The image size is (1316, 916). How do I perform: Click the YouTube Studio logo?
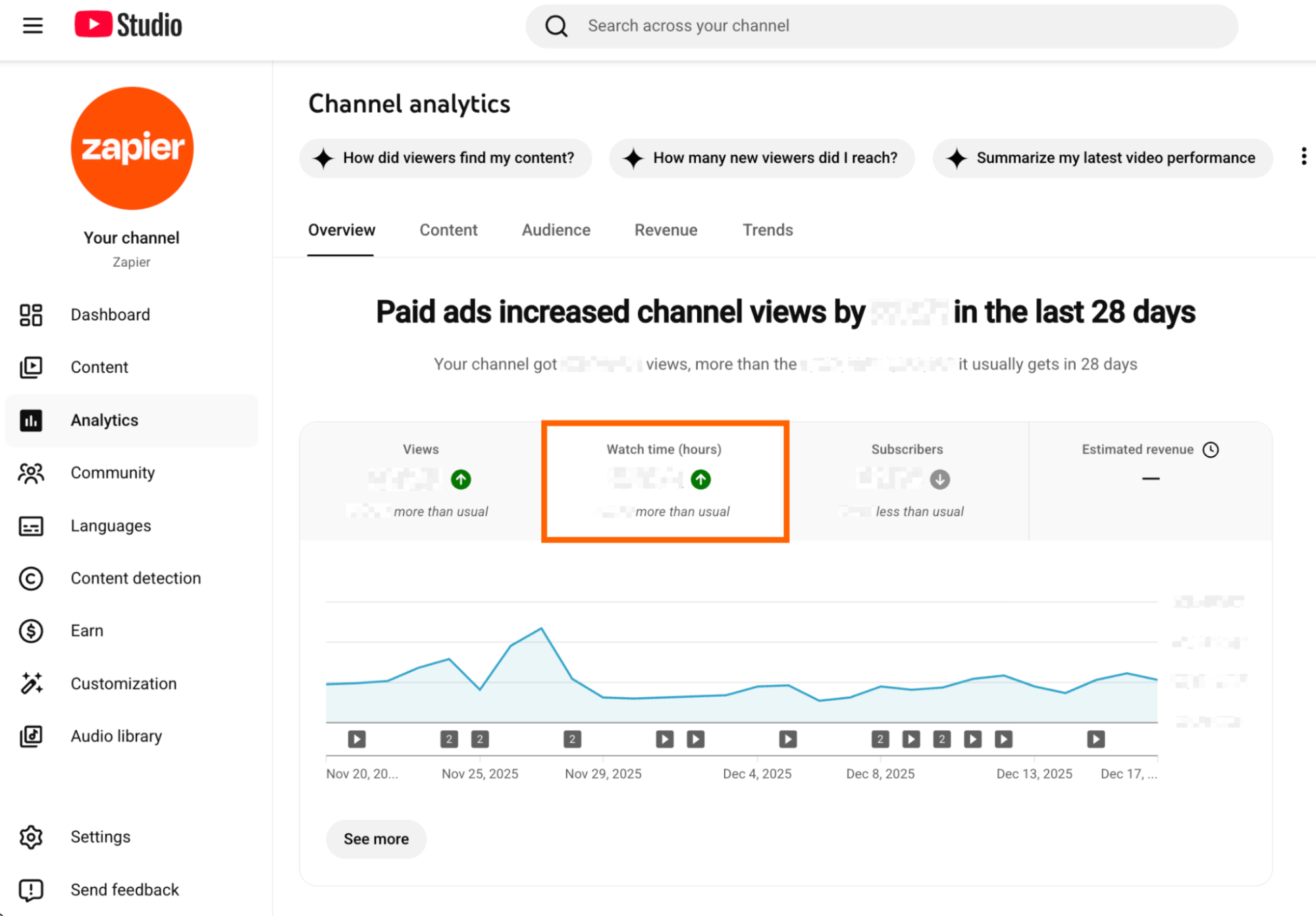(x=128, y=24)
